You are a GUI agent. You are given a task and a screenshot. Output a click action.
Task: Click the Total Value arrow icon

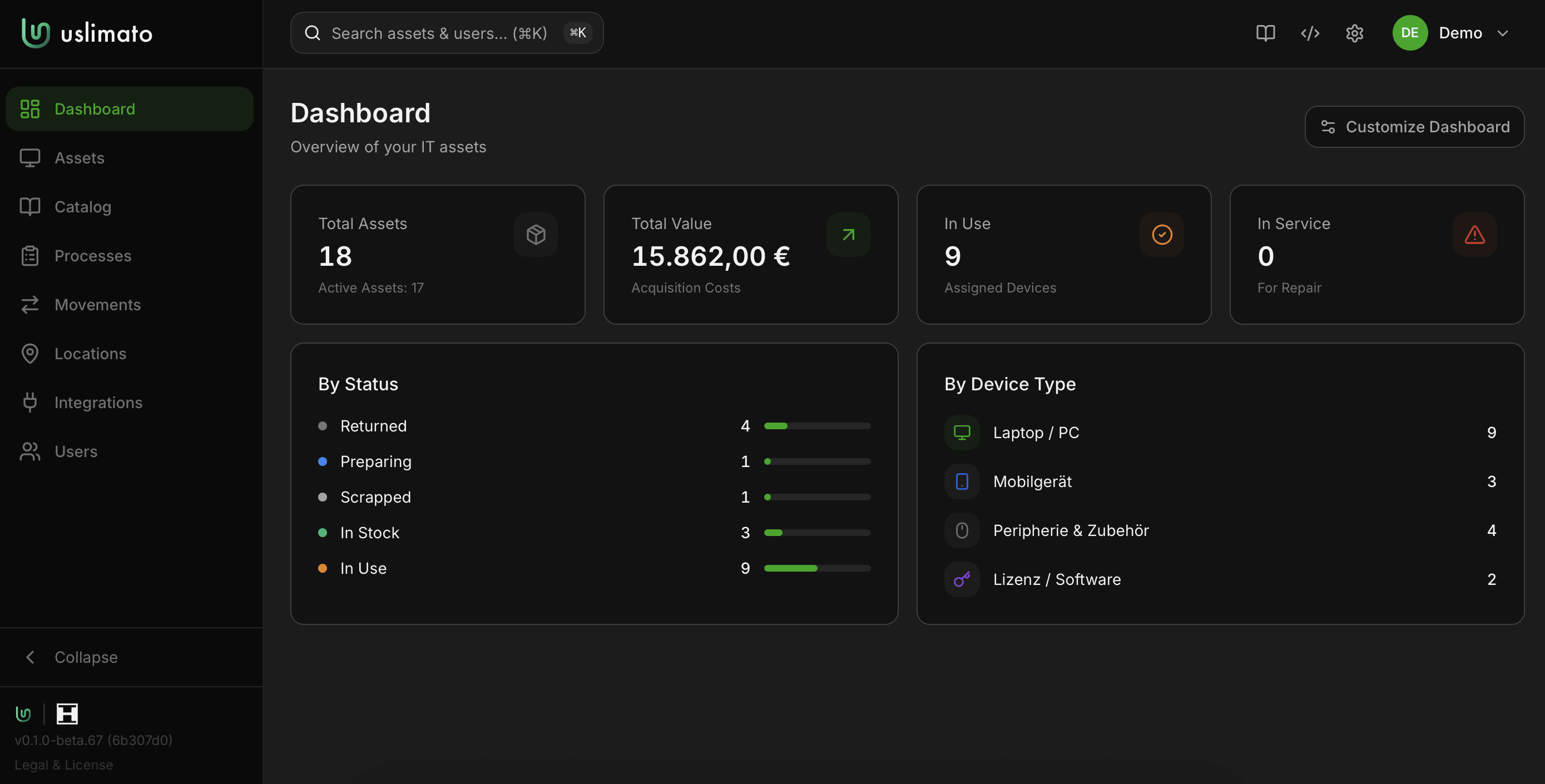point(848,235)
